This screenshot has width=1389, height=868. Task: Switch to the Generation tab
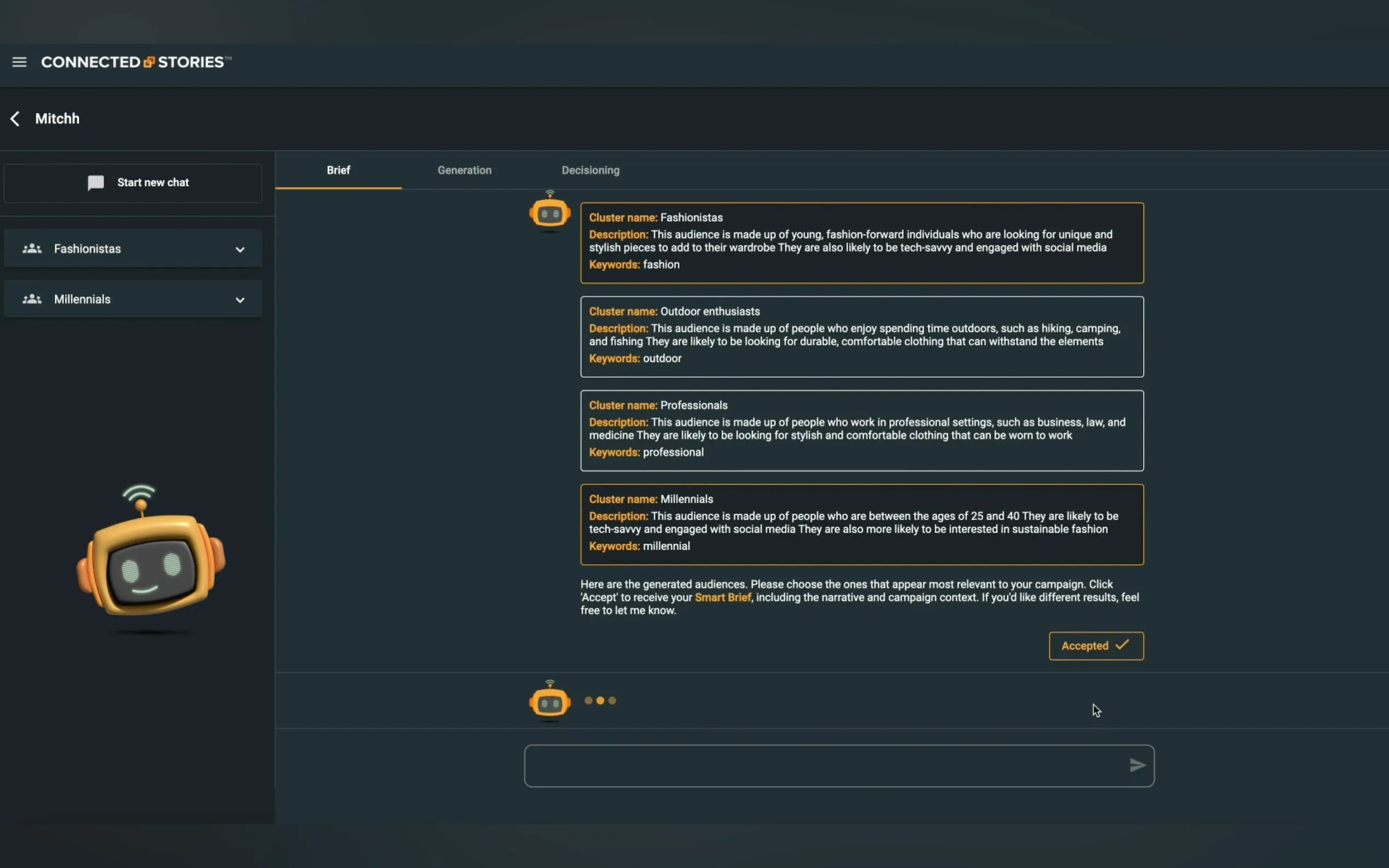[x=464, y=170]
